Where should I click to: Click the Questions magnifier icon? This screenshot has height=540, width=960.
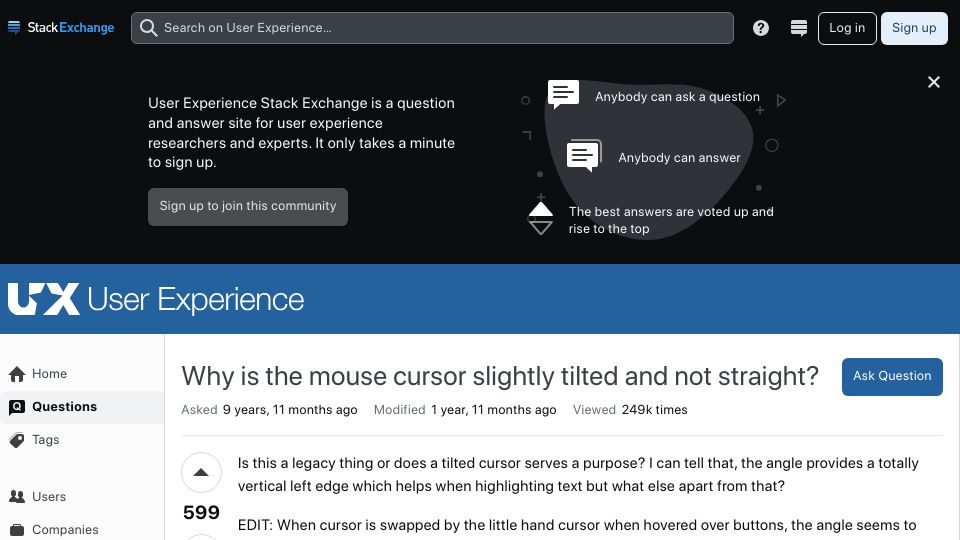[x=17, y=407]
